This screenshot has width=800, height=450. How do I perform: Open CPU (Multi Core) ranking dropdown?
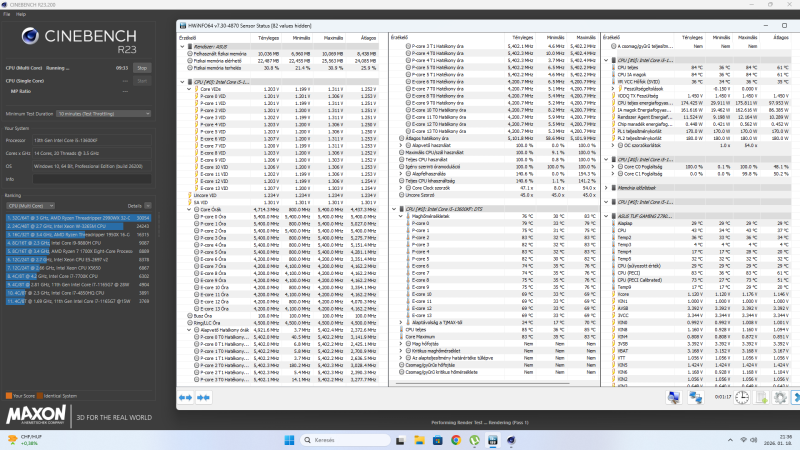tap(31, 206)
